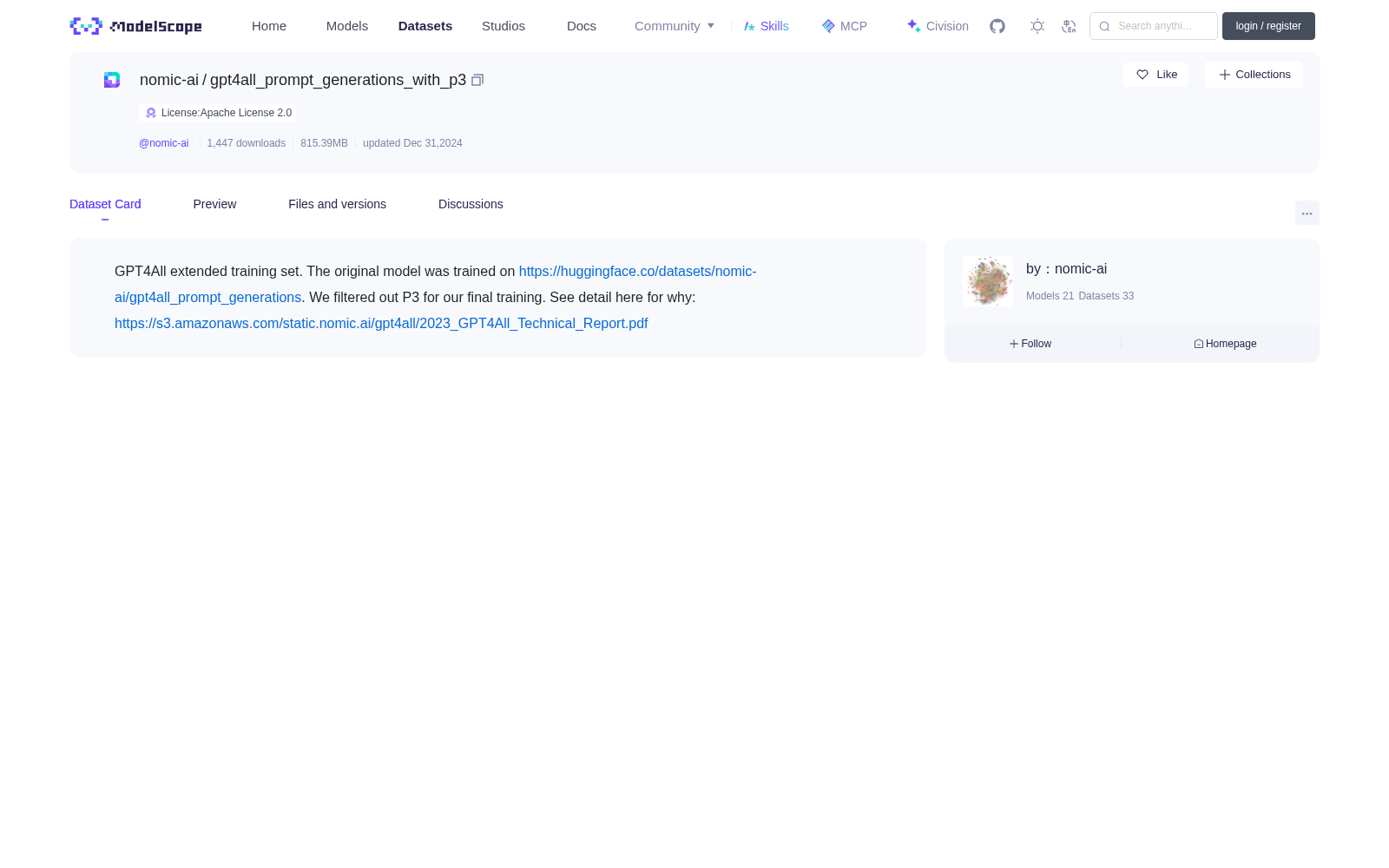Open the Docs page

(582, 26)
